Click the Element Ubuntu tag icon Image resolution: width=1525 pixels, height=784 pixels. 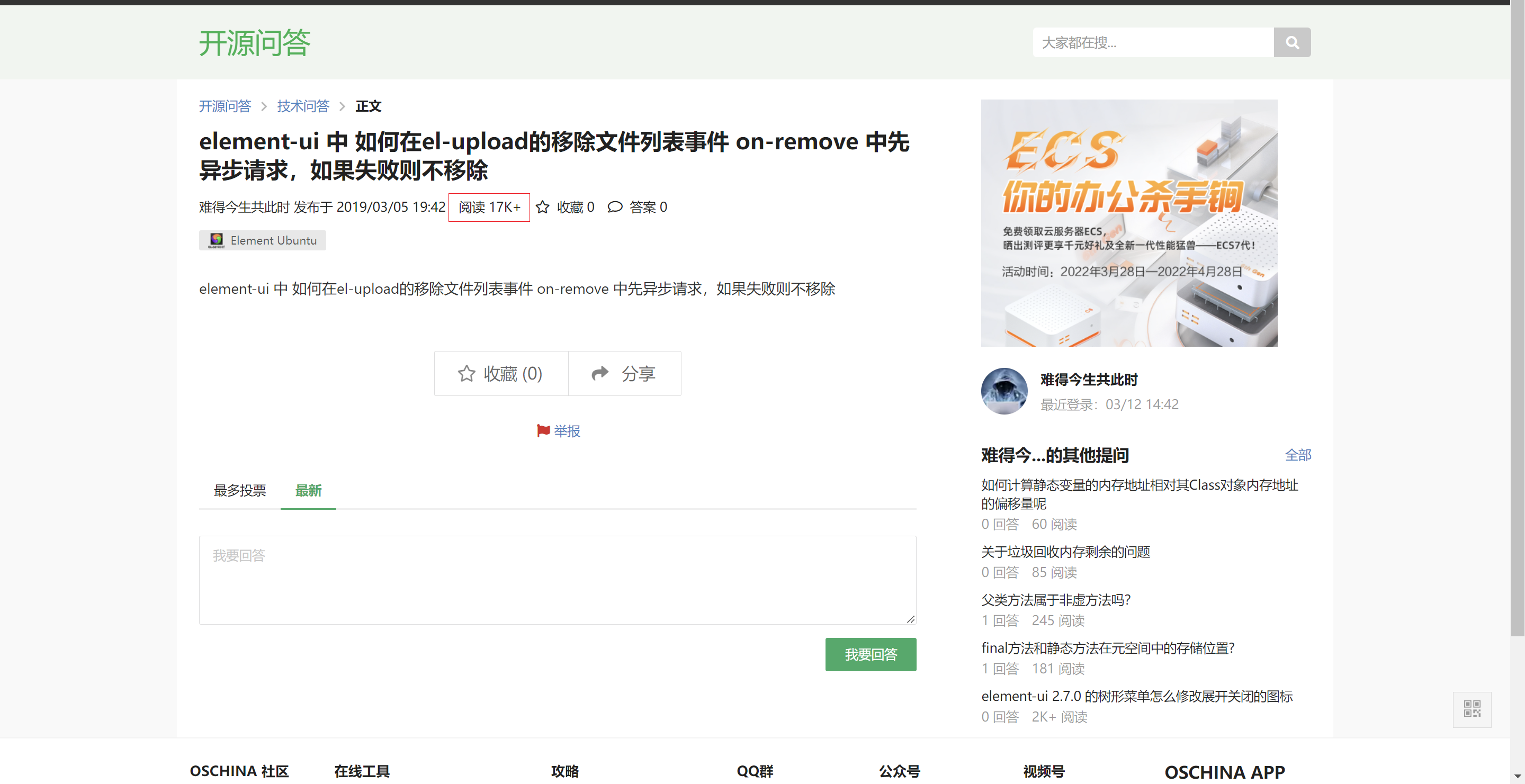[217, 240]
